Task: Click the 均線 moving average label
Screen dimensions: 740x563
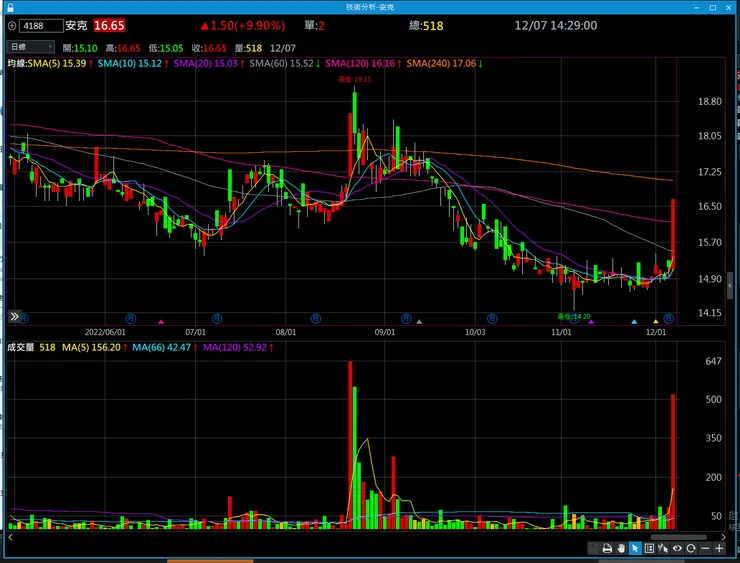Action: [x=17, y=63]
